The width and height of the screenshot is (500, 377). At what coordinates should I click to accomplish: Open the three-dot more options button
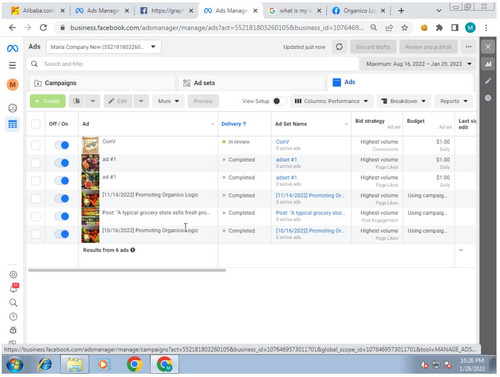click(x=468, y=47)
